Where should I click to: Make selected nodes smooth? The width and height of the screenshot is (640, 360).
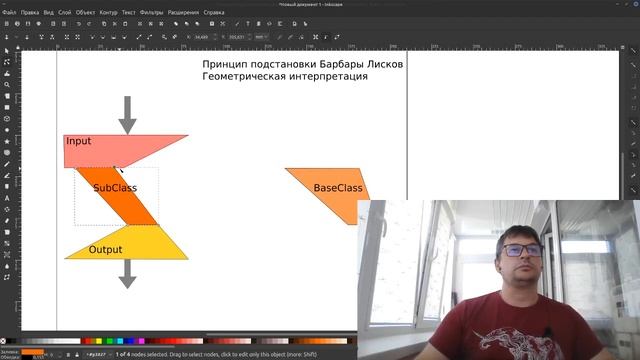point(103,37)
